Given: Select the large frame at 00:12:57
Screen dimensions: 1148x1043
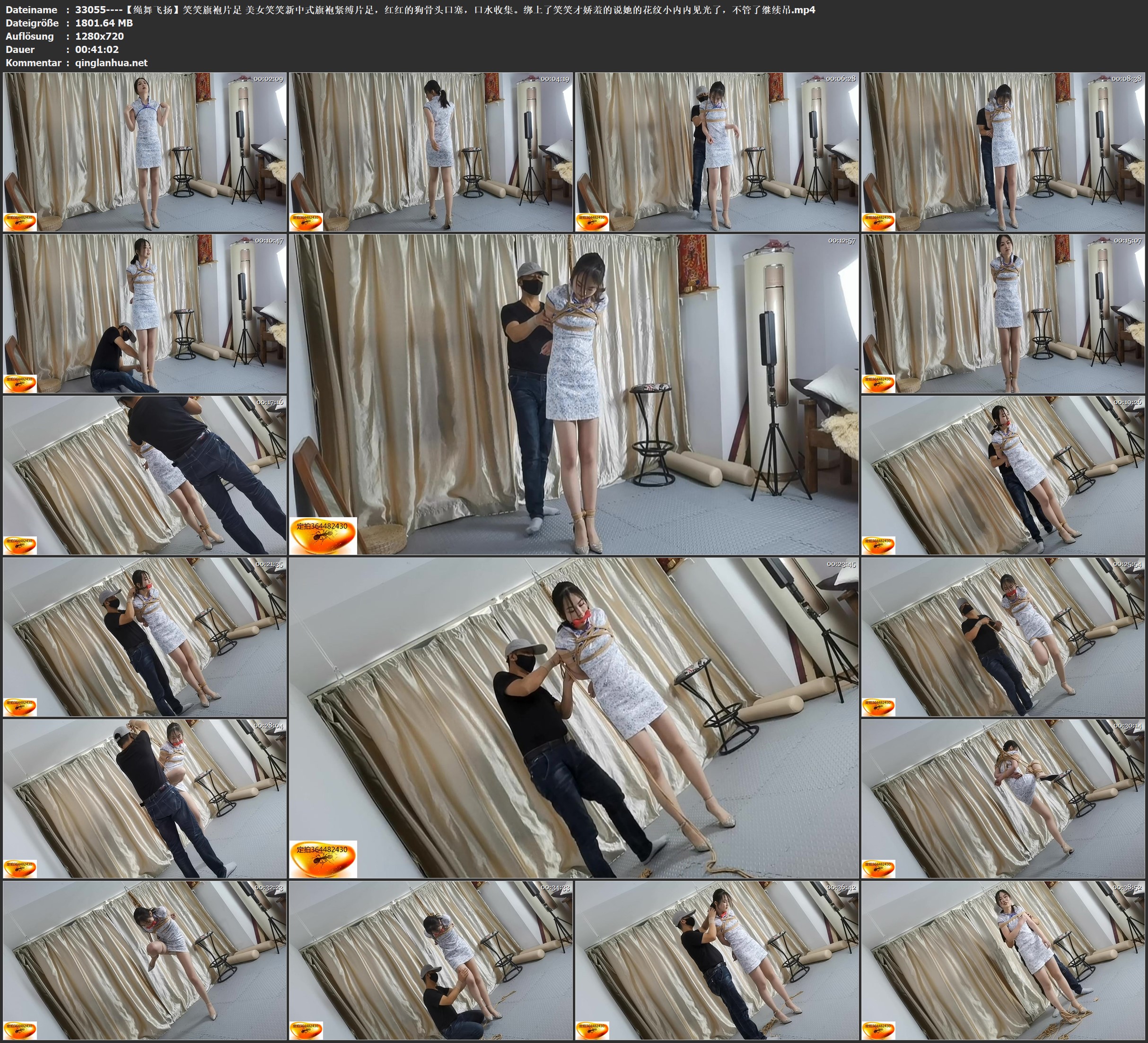Looking at the screenshot, I should (x=574, y=394).
